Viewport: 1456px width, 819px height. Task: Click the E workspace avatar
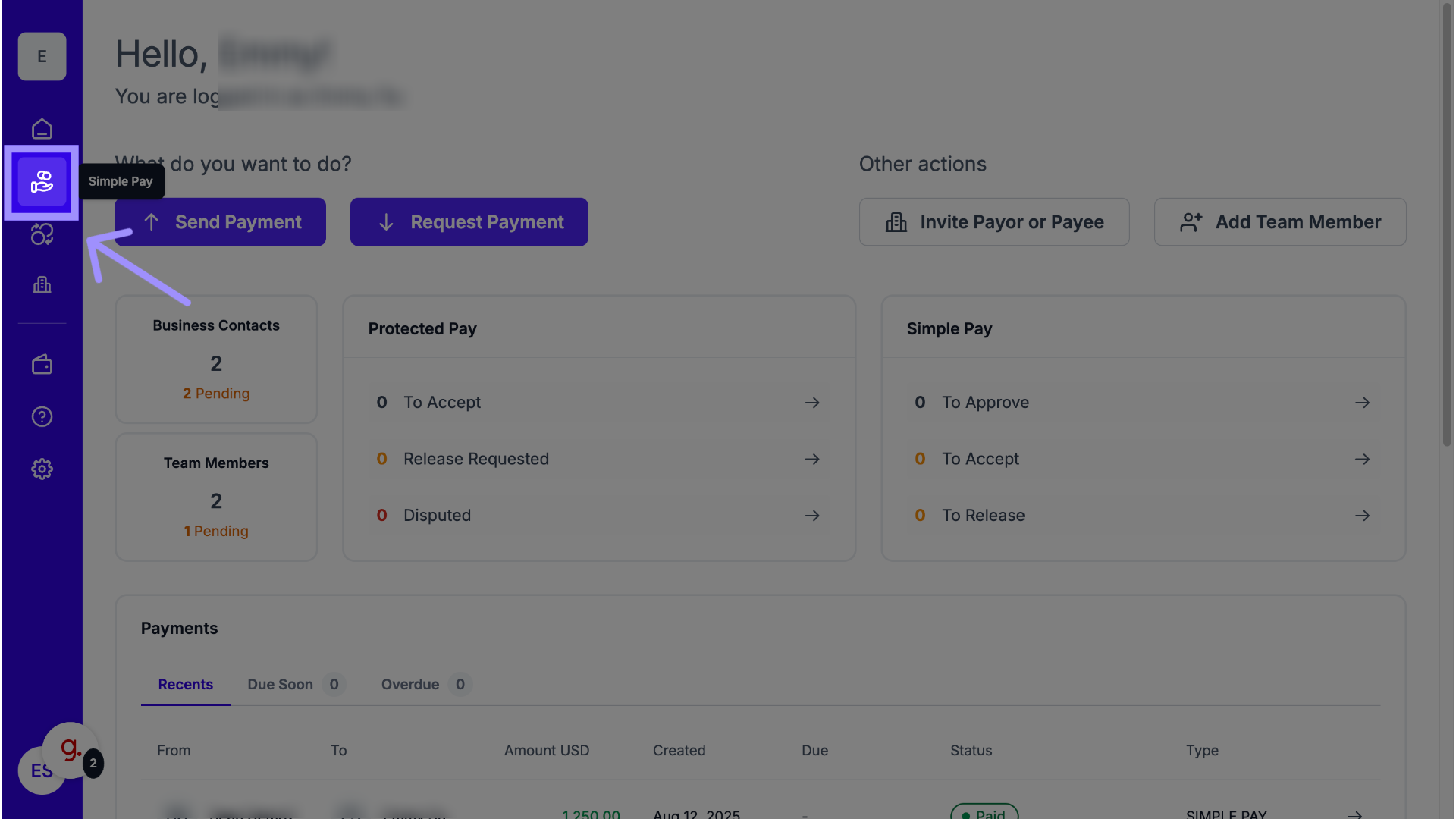42,56
